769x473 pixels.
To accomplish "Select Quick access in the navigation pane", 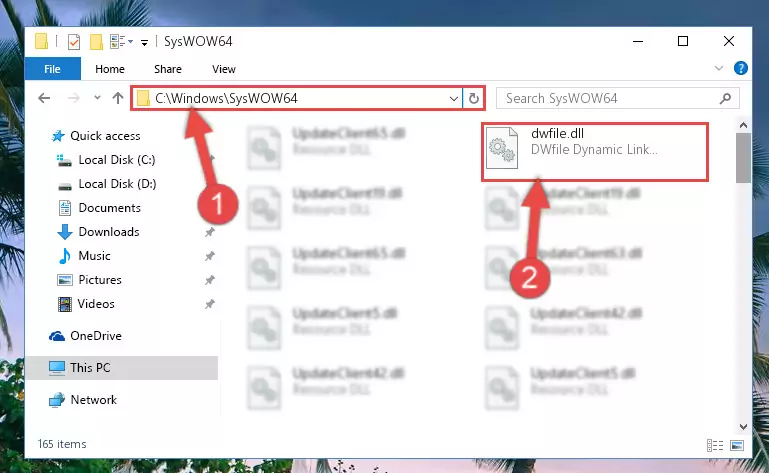I will tap(105, 135).
